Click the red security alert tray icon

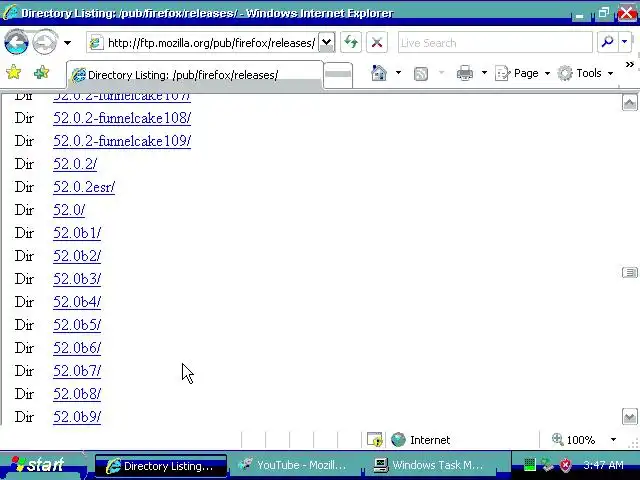(566, 464)
